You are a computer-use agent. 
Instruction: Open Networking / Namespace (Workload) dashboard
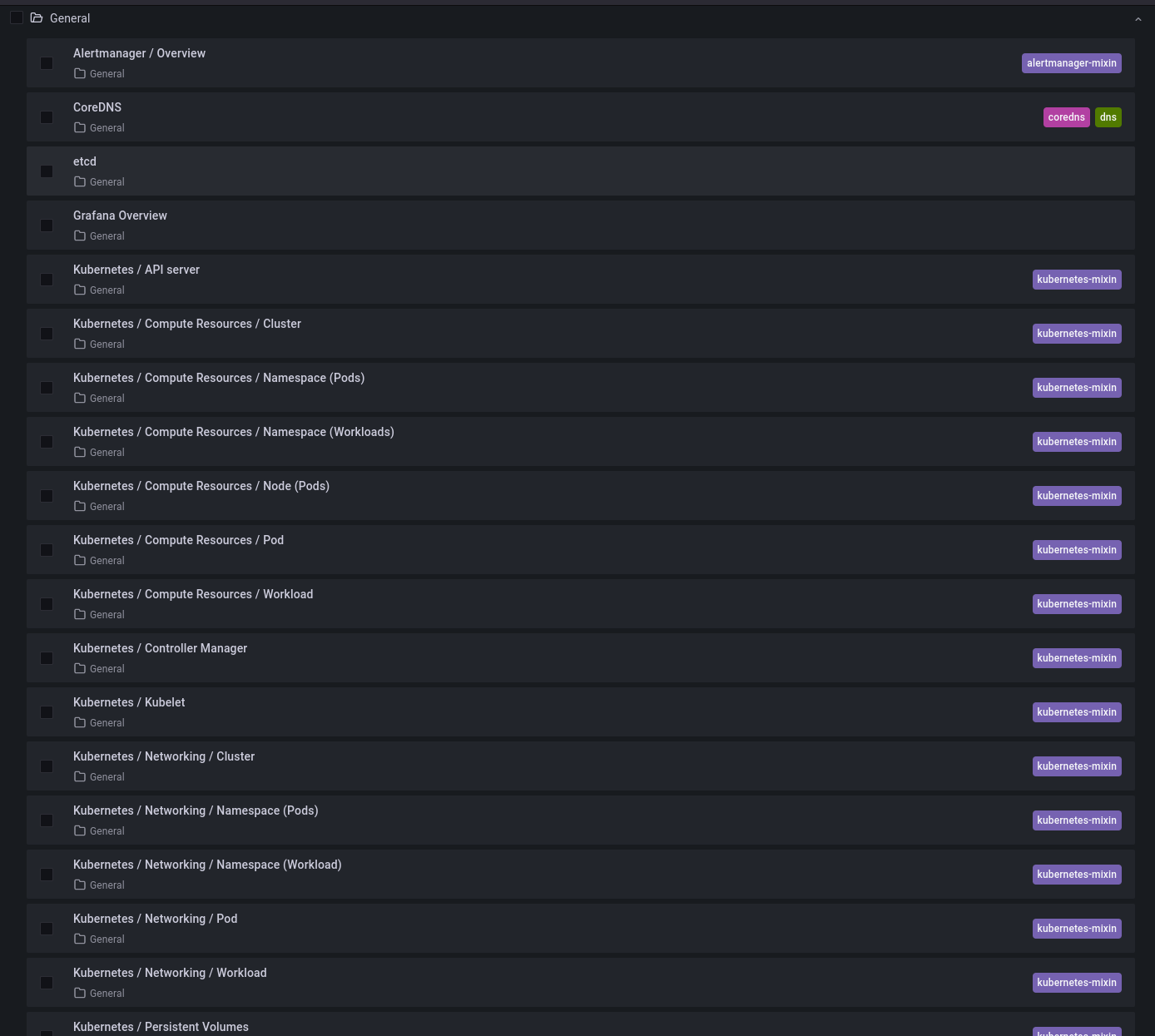[x=207, y=865]
